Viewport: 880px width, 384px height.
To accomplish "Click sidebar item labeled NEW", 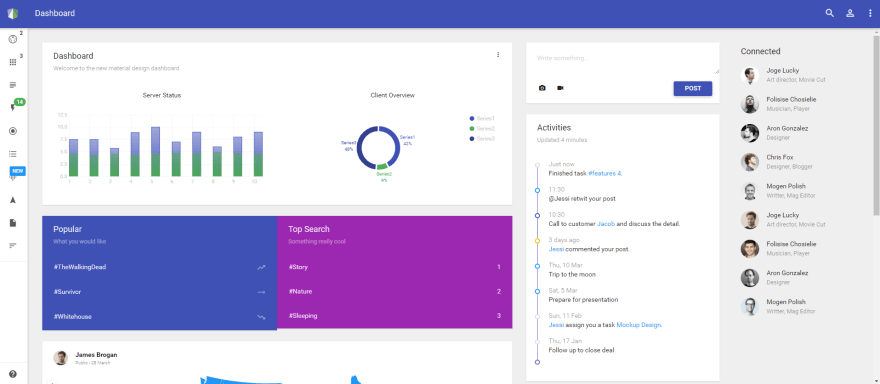I will (17, 171).
